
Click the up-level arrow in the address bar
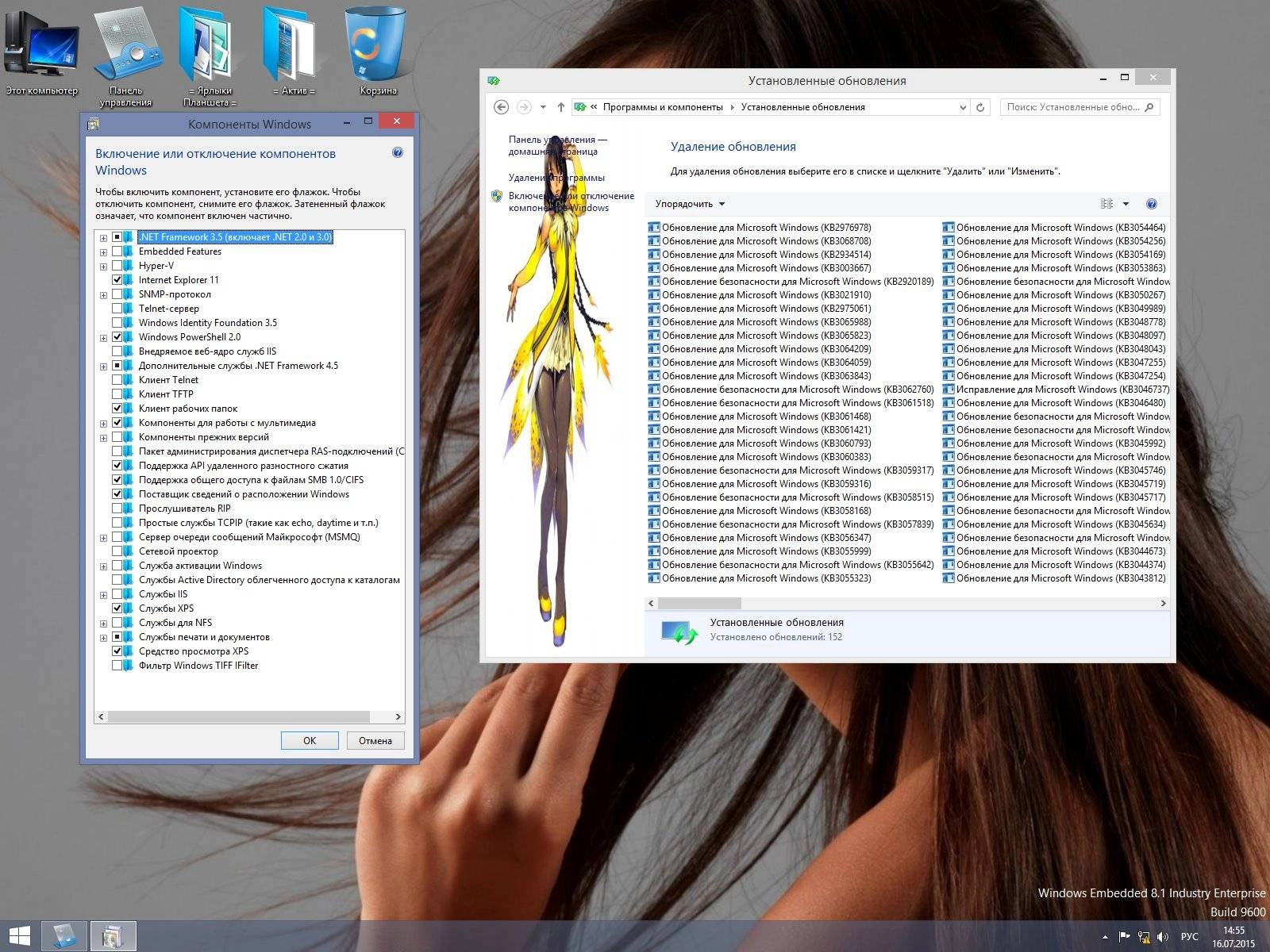561,107
